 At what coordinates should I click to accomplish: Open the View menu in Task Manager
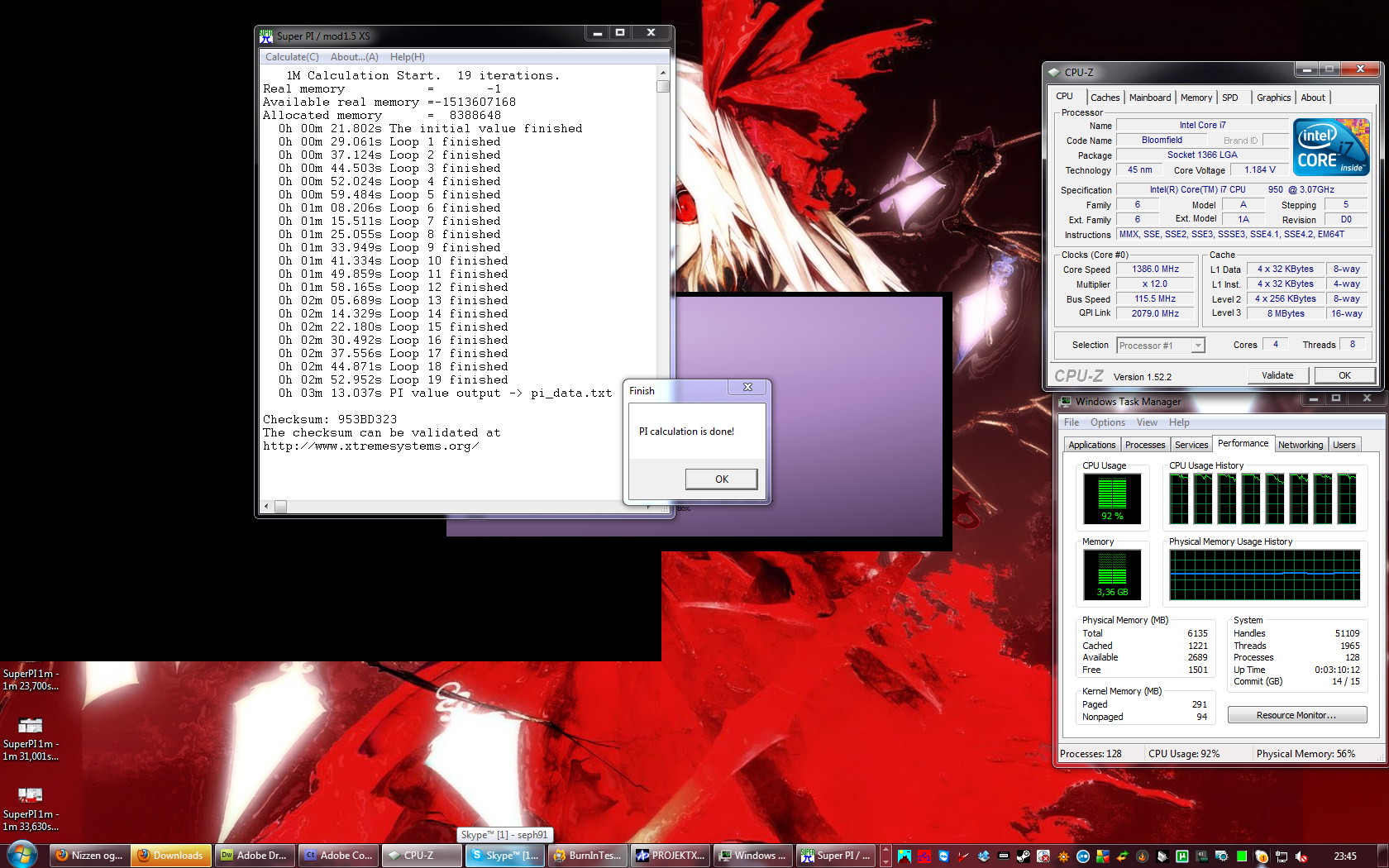(x=1147, y=422)
